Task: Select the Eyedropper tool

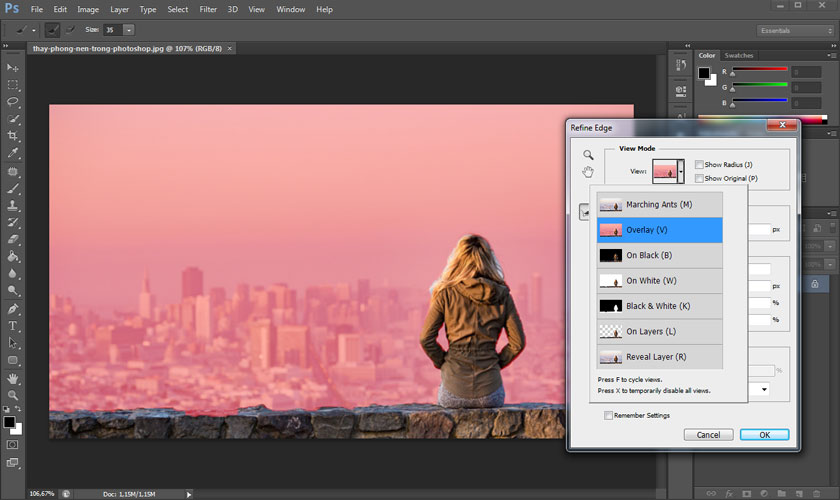Action: pos(13,153)
